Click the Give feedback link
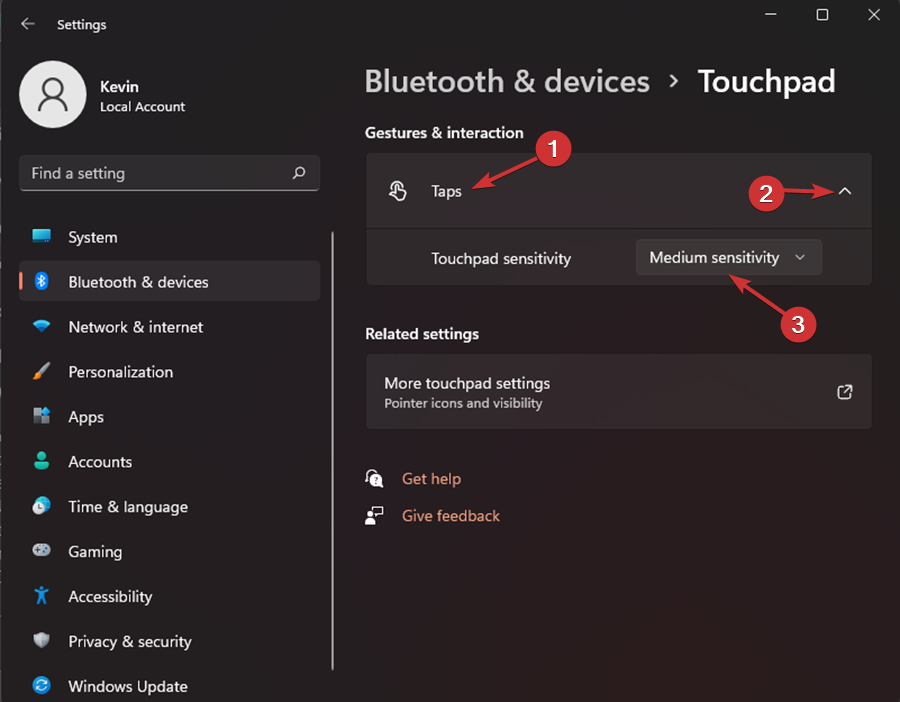Image resolution: width=900 pixels, height=702 pixels. [450, 516]
